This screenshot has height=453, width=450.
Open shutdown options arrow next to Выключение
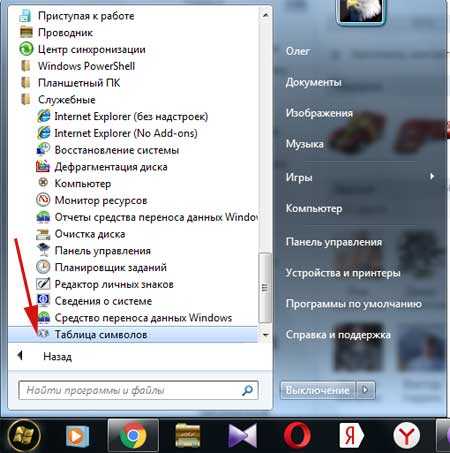point(365,389)
